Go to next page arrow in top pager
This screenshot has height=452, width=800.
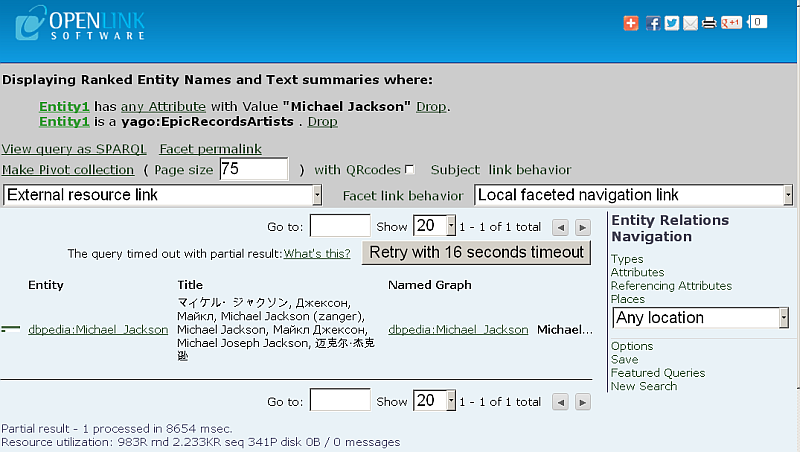(583, 228)
